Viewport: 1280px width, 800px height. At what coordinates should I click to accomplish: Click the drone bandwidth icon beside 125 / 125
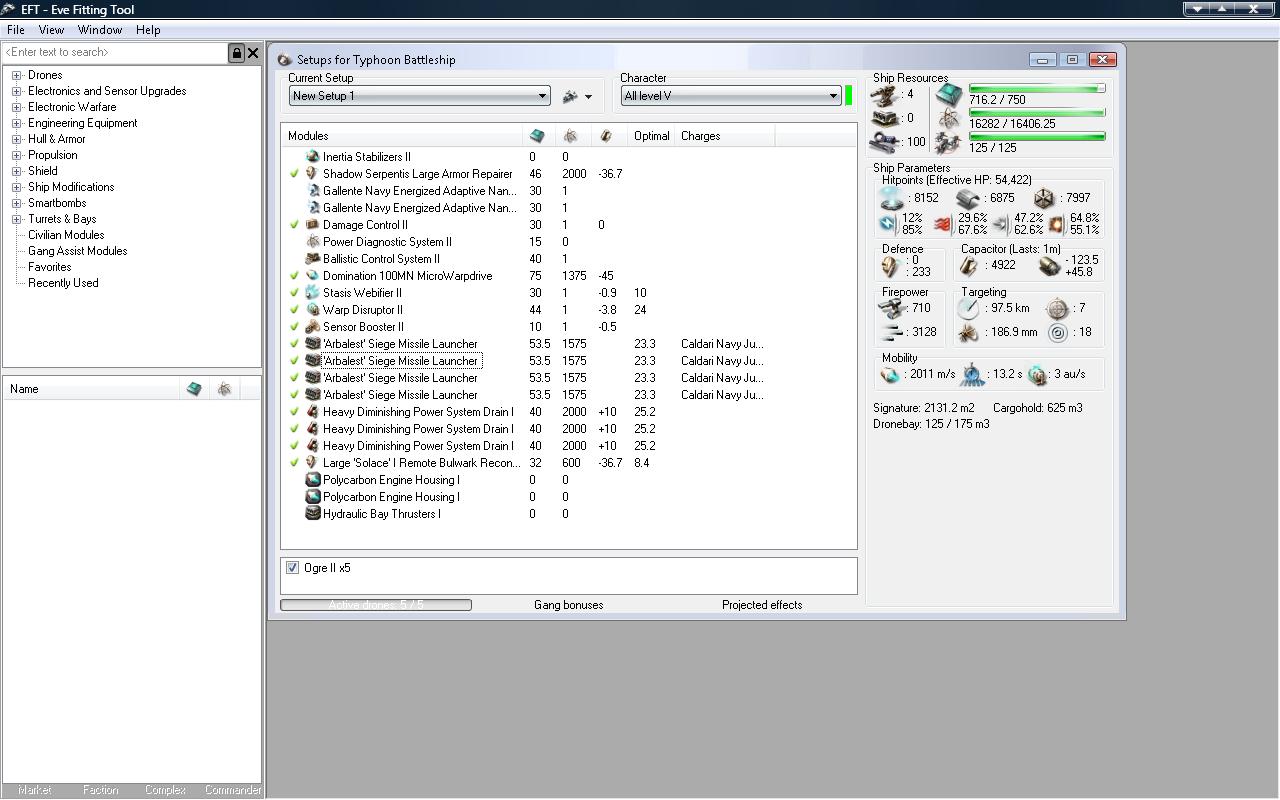click(948, 142)
